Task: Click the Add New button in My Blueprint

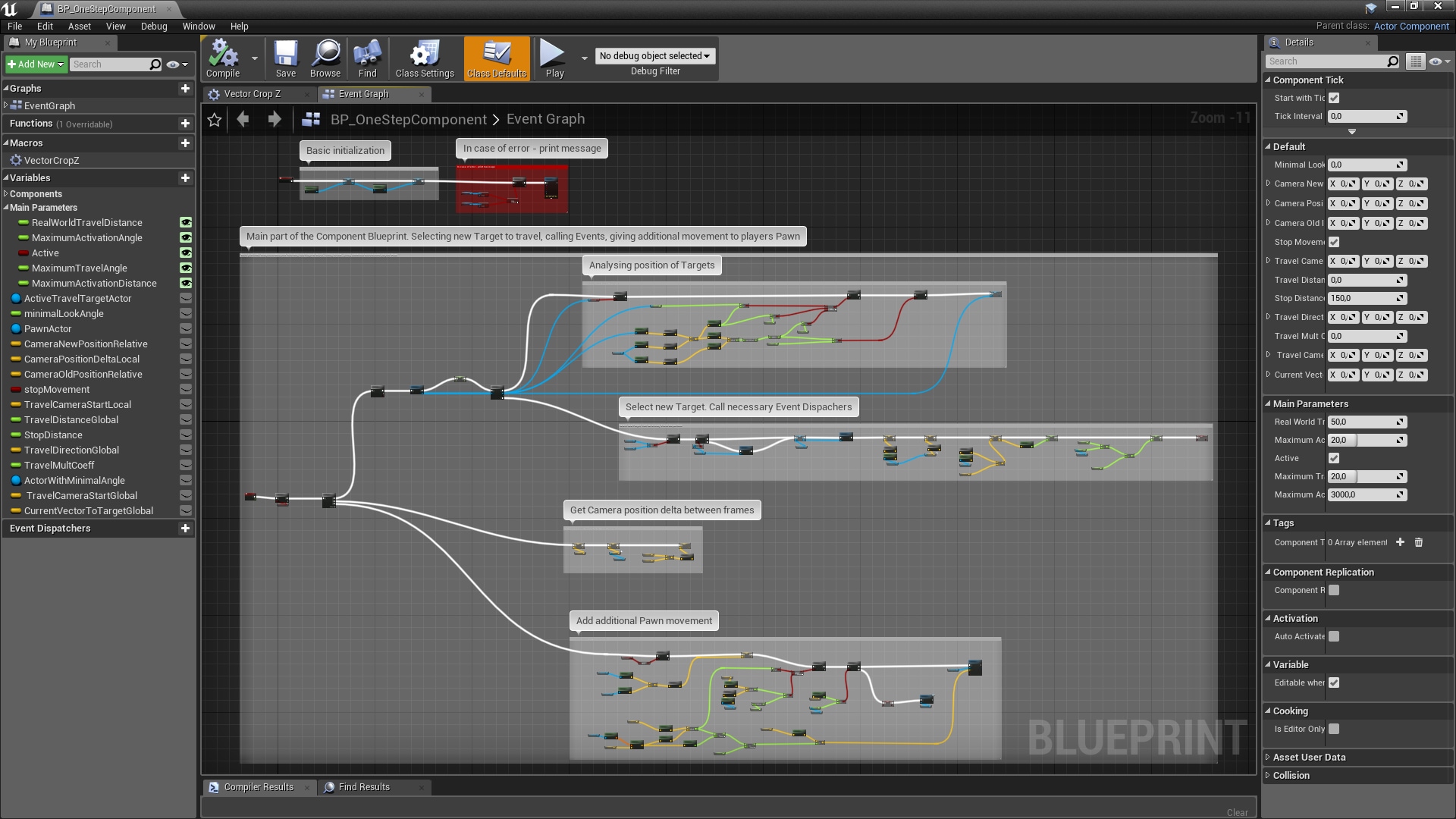Action: click(x=36, y=64)
